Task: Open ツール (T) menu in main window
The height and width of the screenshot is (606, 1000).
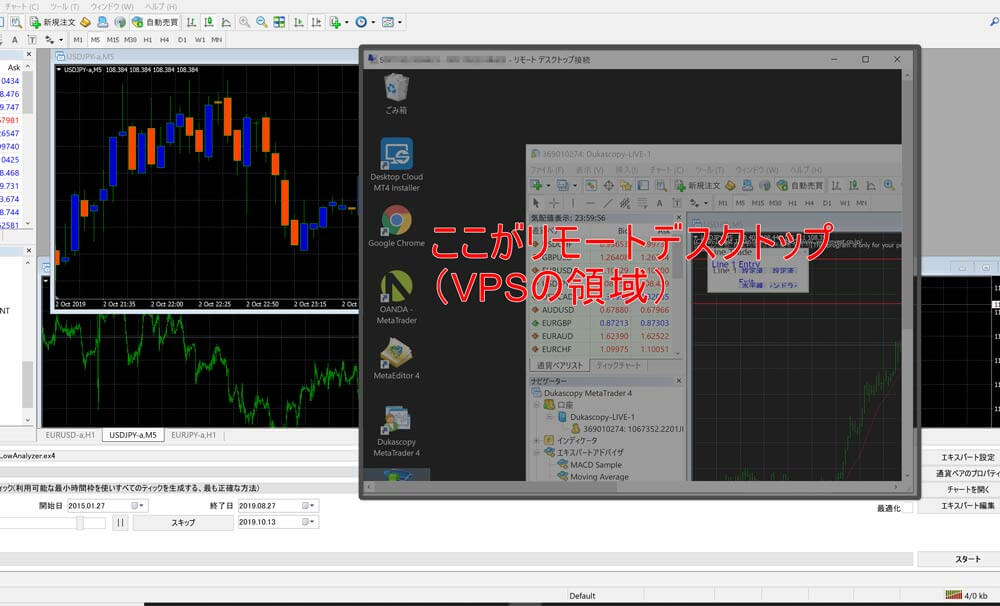Action: [x=64, y=6]
